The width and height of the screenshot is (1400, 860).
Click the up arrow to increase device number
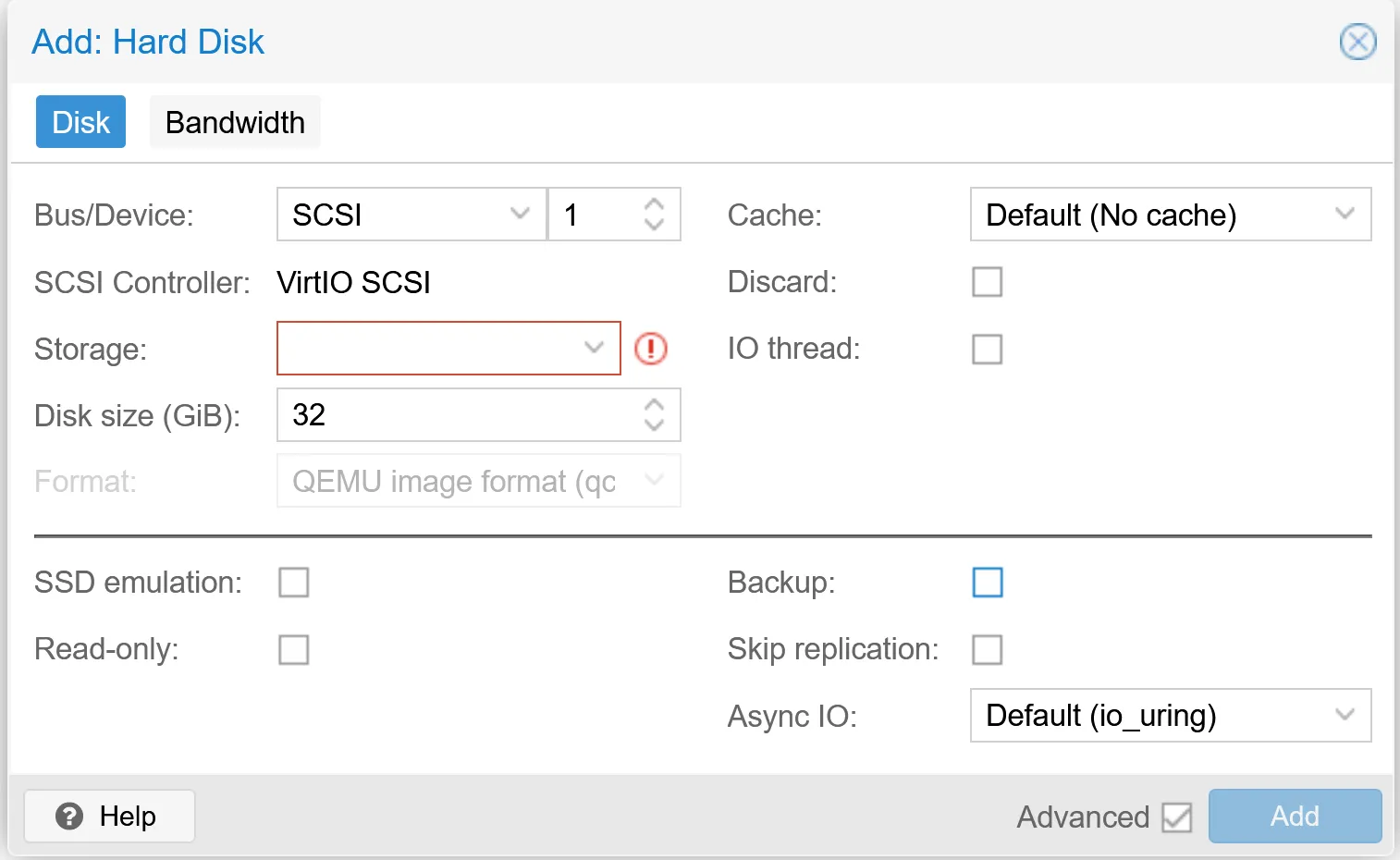click(x=654, y=204)
